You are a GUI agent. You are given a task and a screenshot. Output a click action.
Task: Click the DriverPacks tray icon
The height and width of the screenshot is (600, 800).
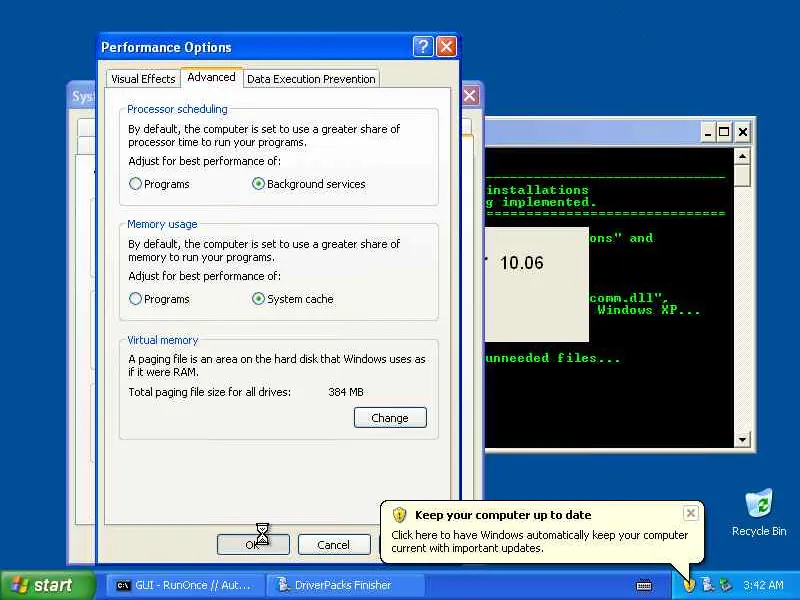(x=708, y=585)
